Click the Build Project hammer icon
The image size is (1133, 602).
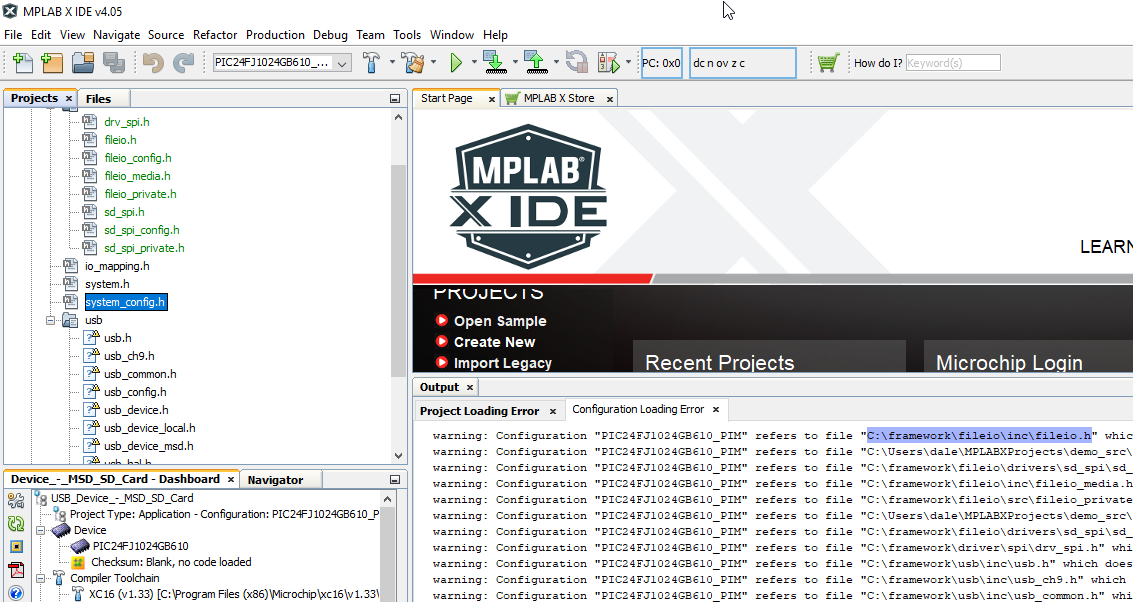click(x=371, y=63)
